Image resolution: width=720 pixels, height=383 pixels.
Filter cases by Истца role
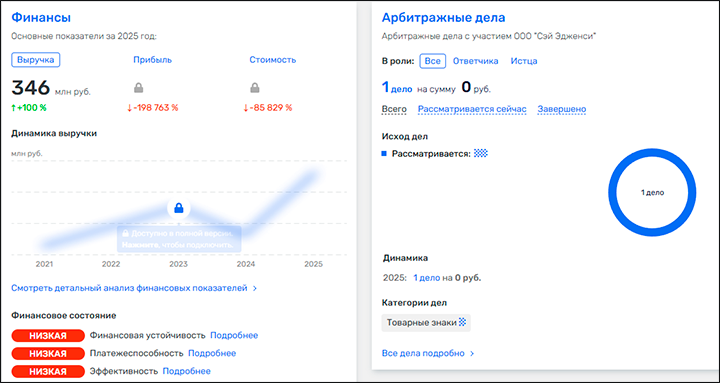pyautogui.click(x=524, y=61)
